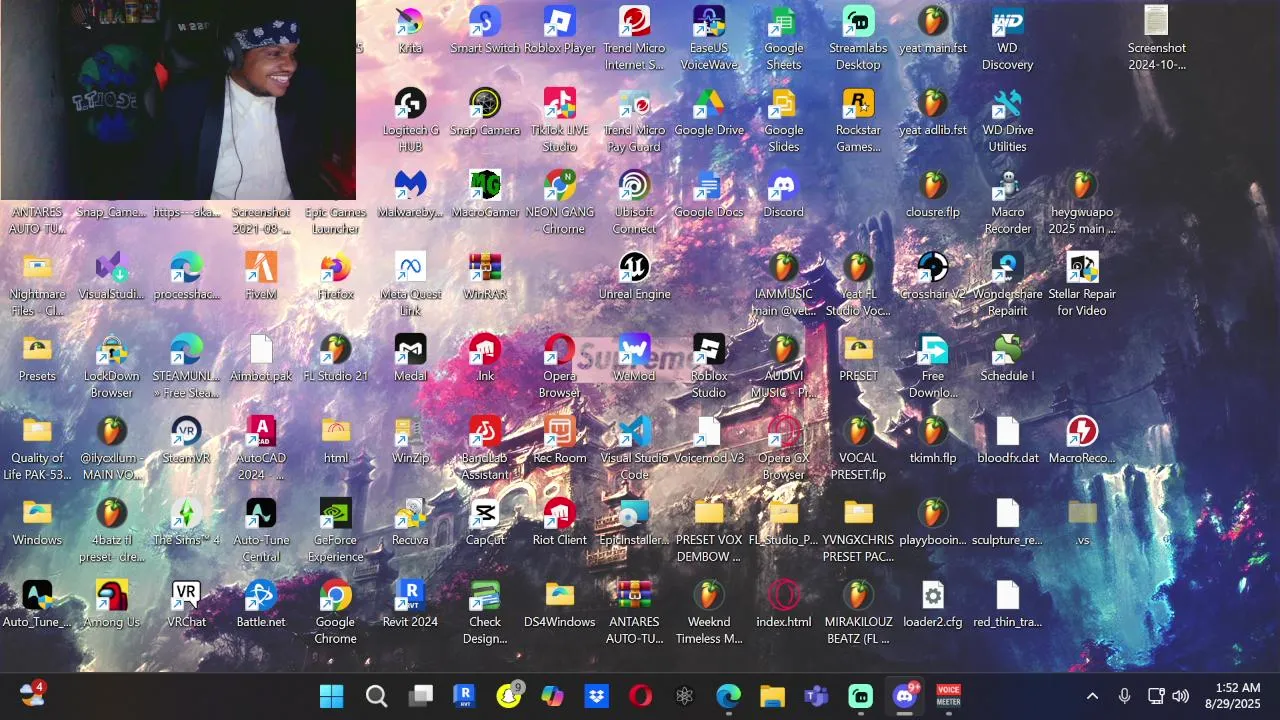The image size is (1280, 720).
Task: Open the AutoCAD 2024 shortcut
Action: coord(261,448)
